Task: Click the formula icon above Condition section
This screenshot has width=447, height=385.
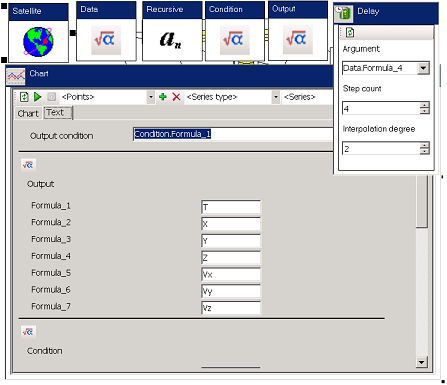Action: (x=28, y=332)
